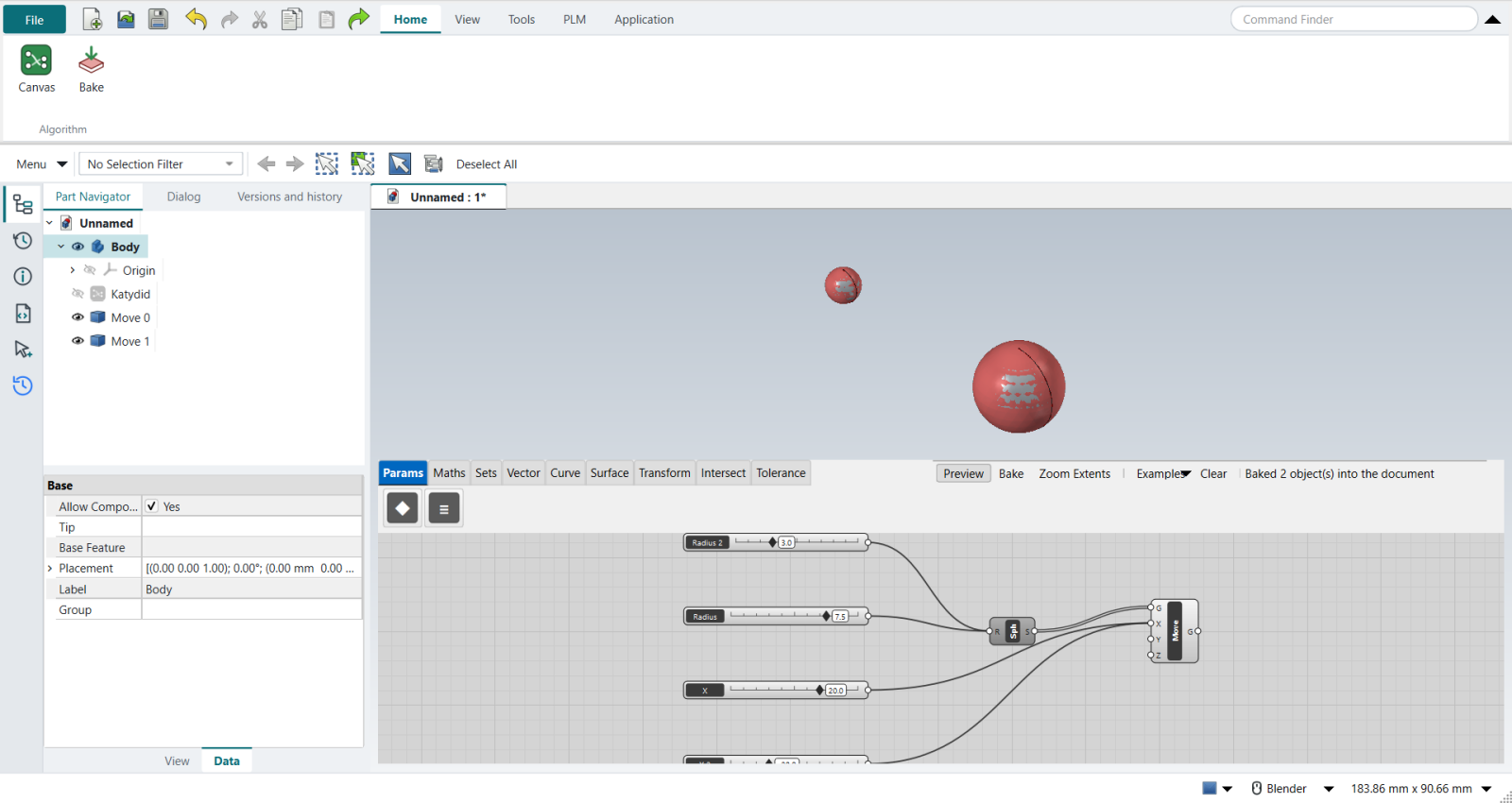
Task: Open an existing file
Action: [x=126, y=19]
